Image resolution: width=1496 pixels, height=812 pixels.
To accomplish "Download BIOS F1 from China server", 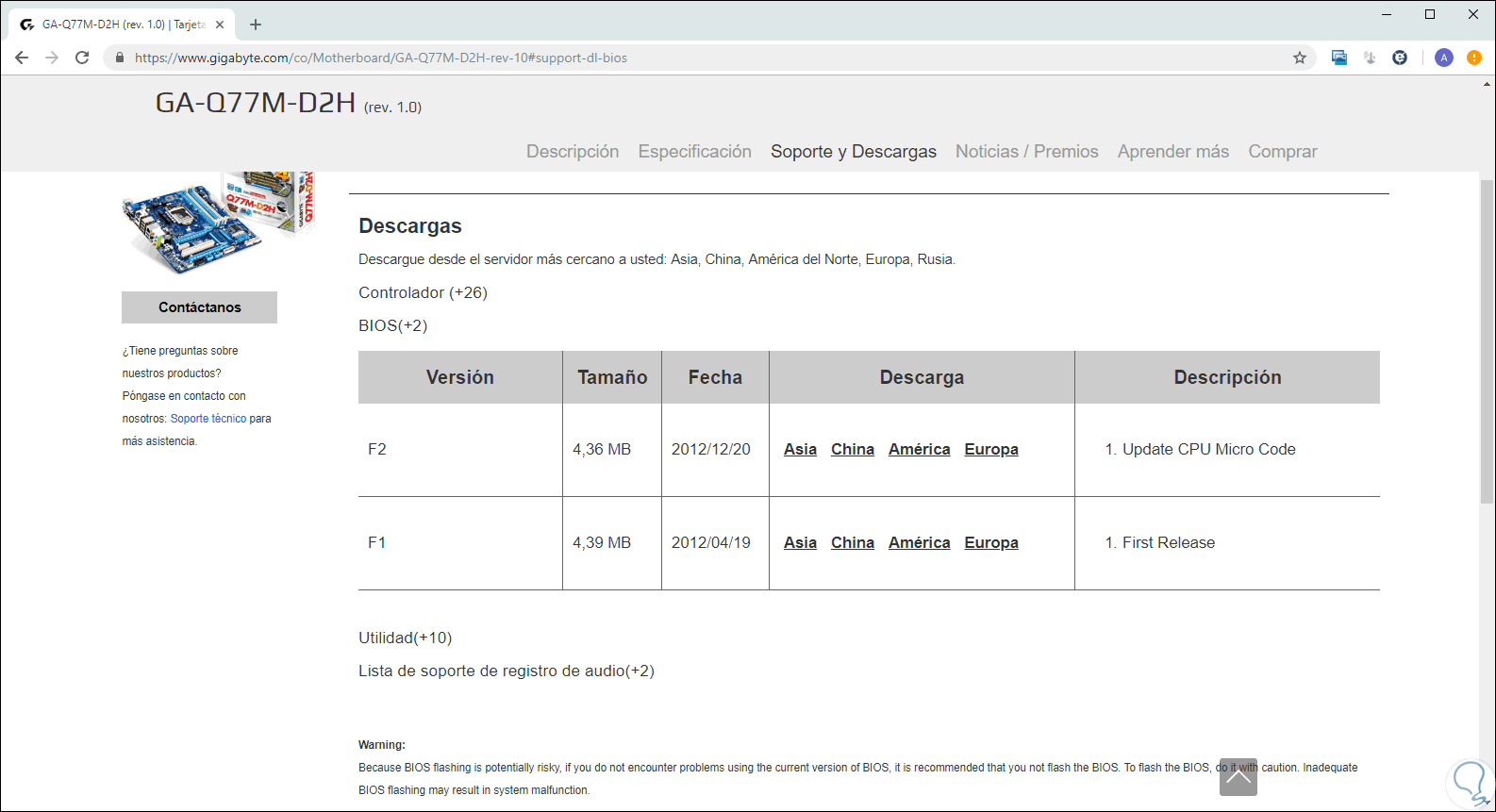I will 853,543.
